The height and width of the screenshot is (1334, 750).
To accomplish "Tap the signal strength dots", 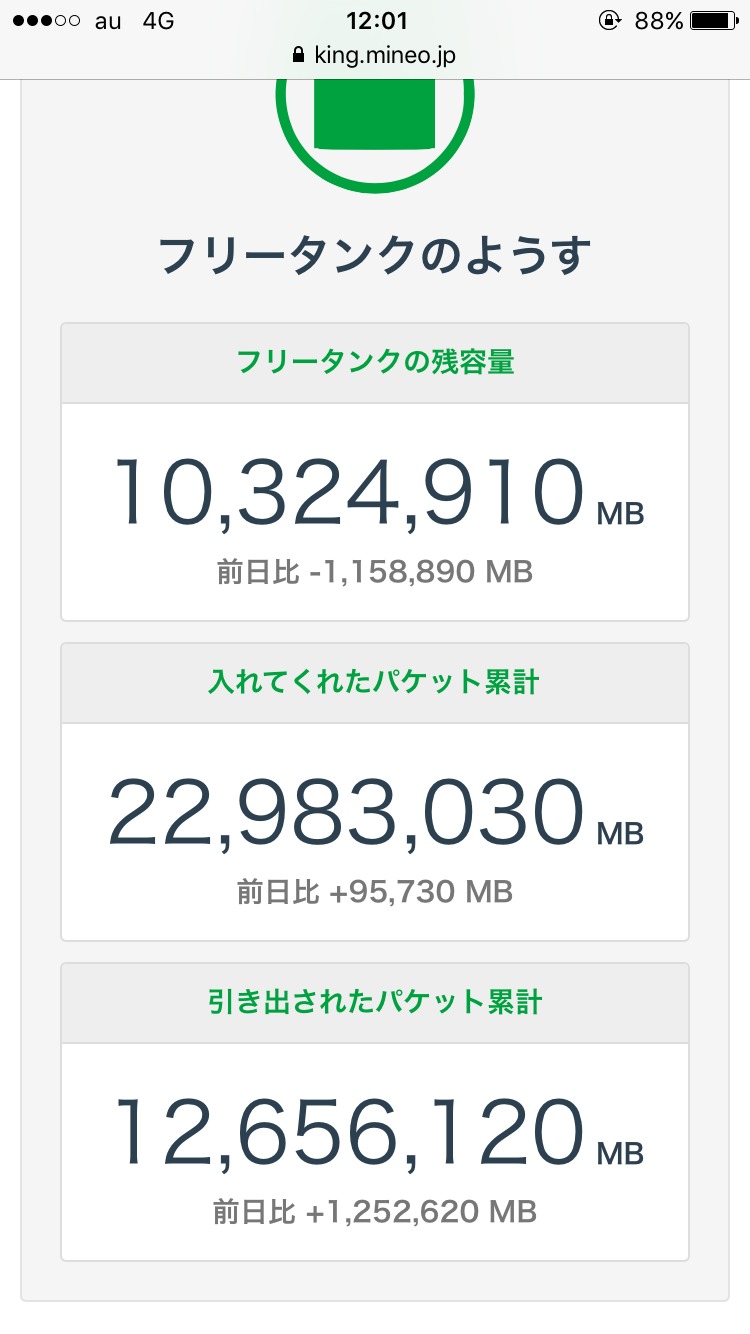I will (41, 21).
